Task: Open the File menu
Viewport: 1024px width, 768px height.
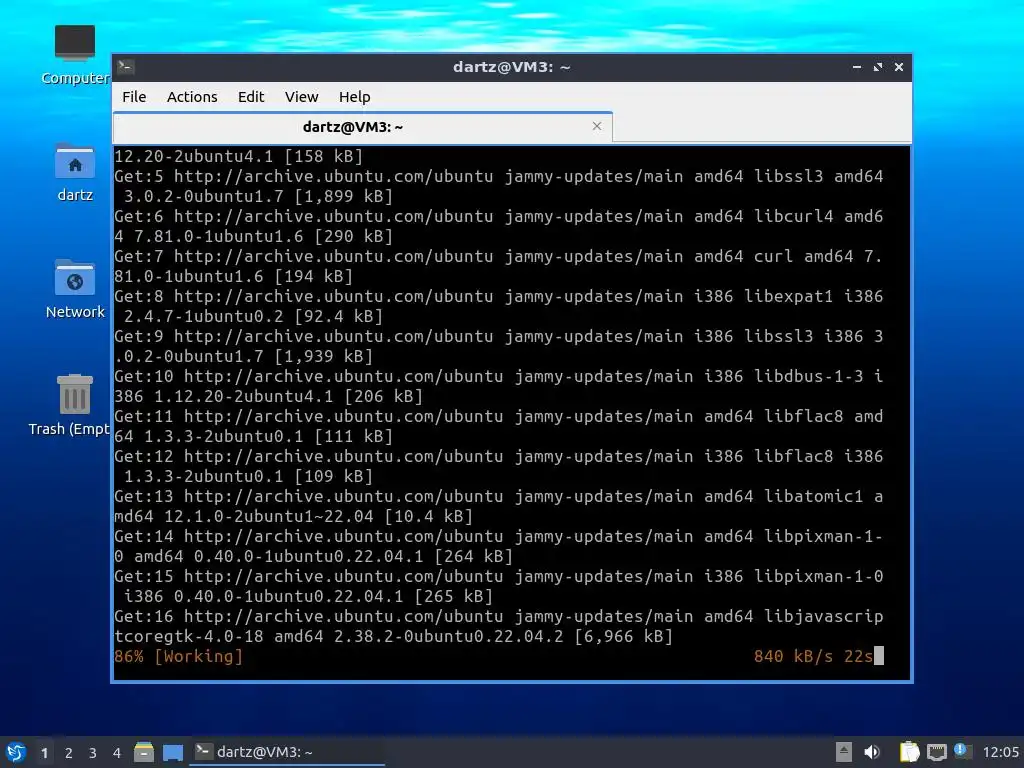Action: (134, 97)
